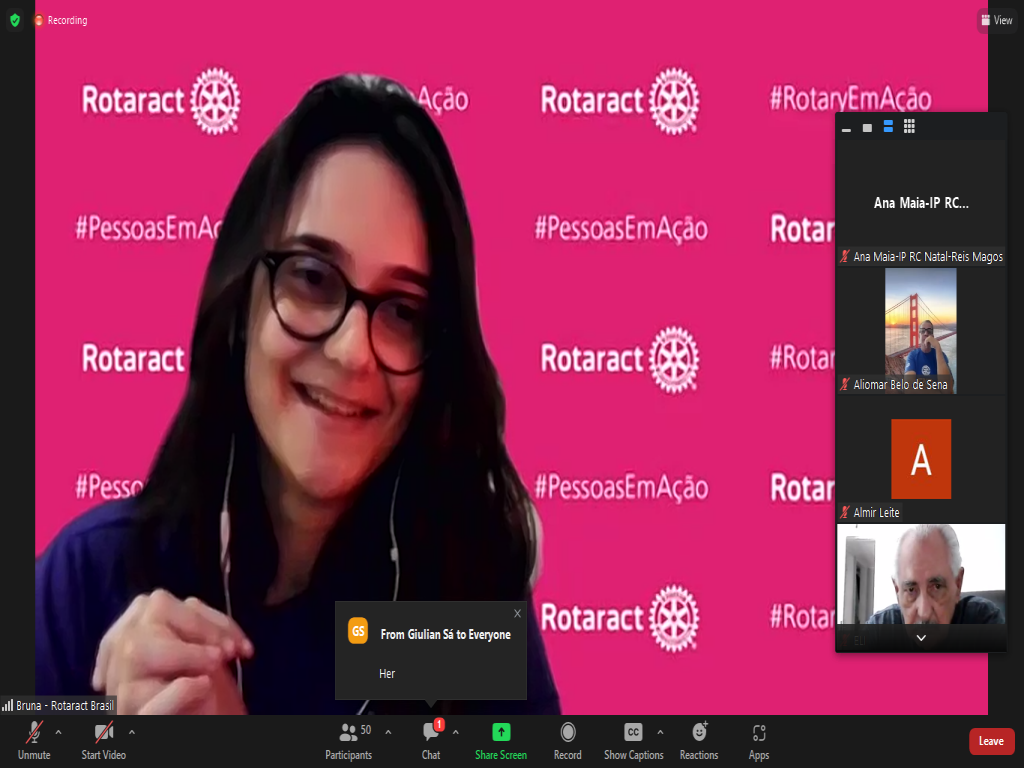Switch thumbnail panel to grid view

click(909, 127)
